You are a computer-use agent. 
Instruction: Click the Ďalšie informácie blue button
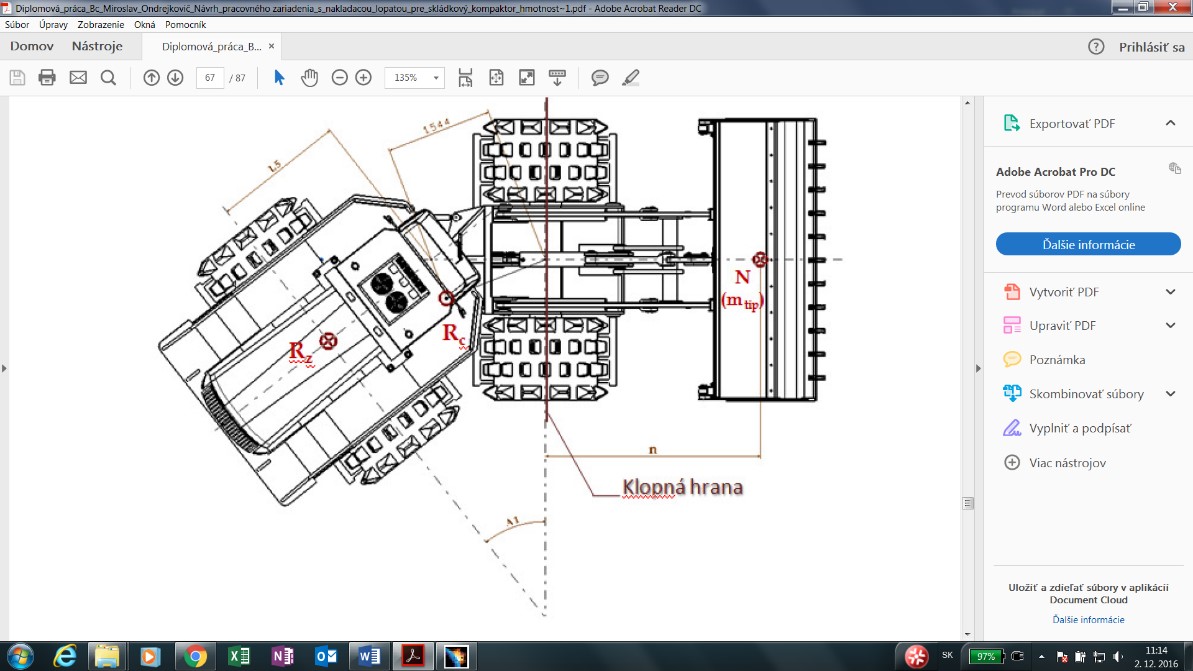(x=1088, y=244)
